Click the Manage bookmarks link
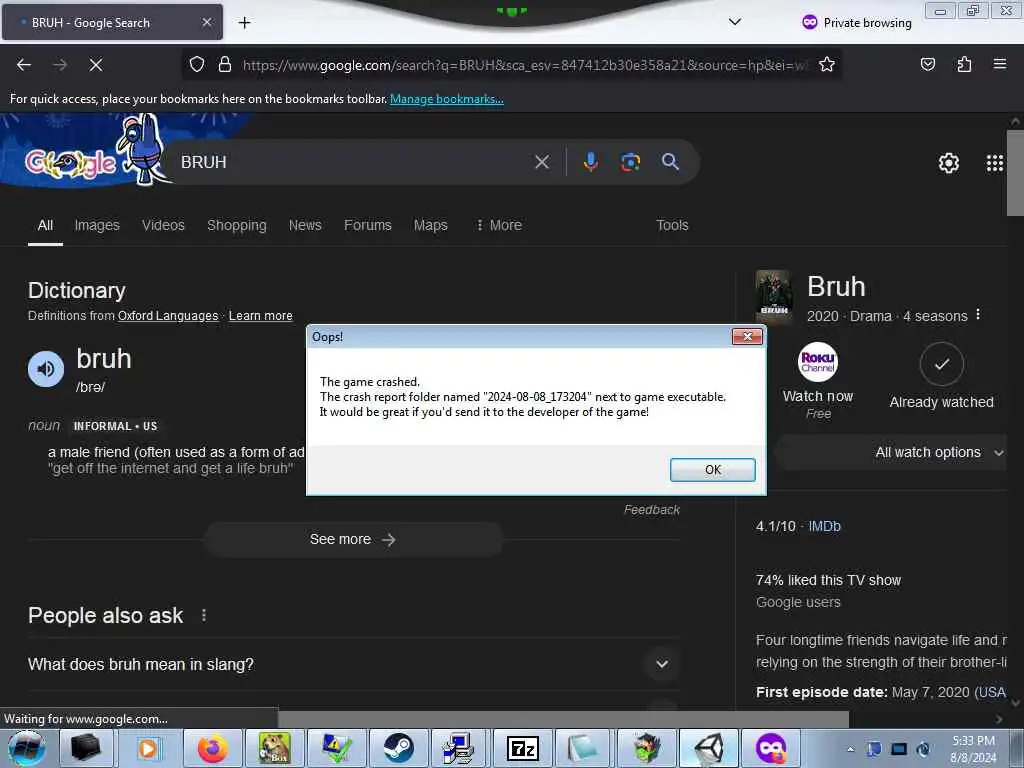The height and width of the screenshot is (768, 1024). pos(447,99)
